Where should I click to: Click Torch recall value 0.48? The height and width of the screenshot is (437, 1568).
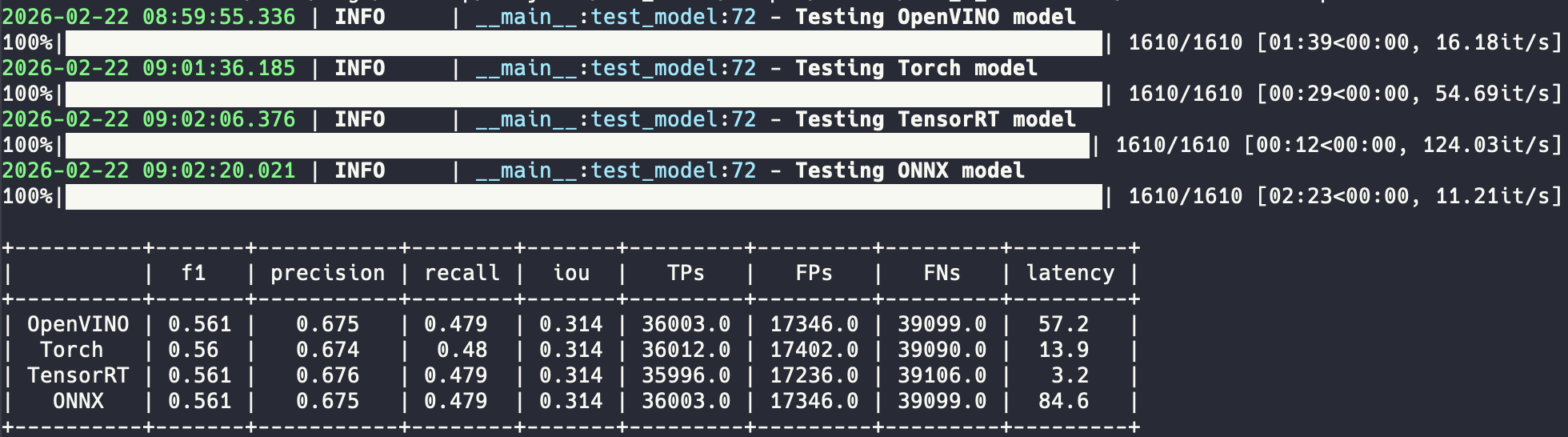[462, 350]
